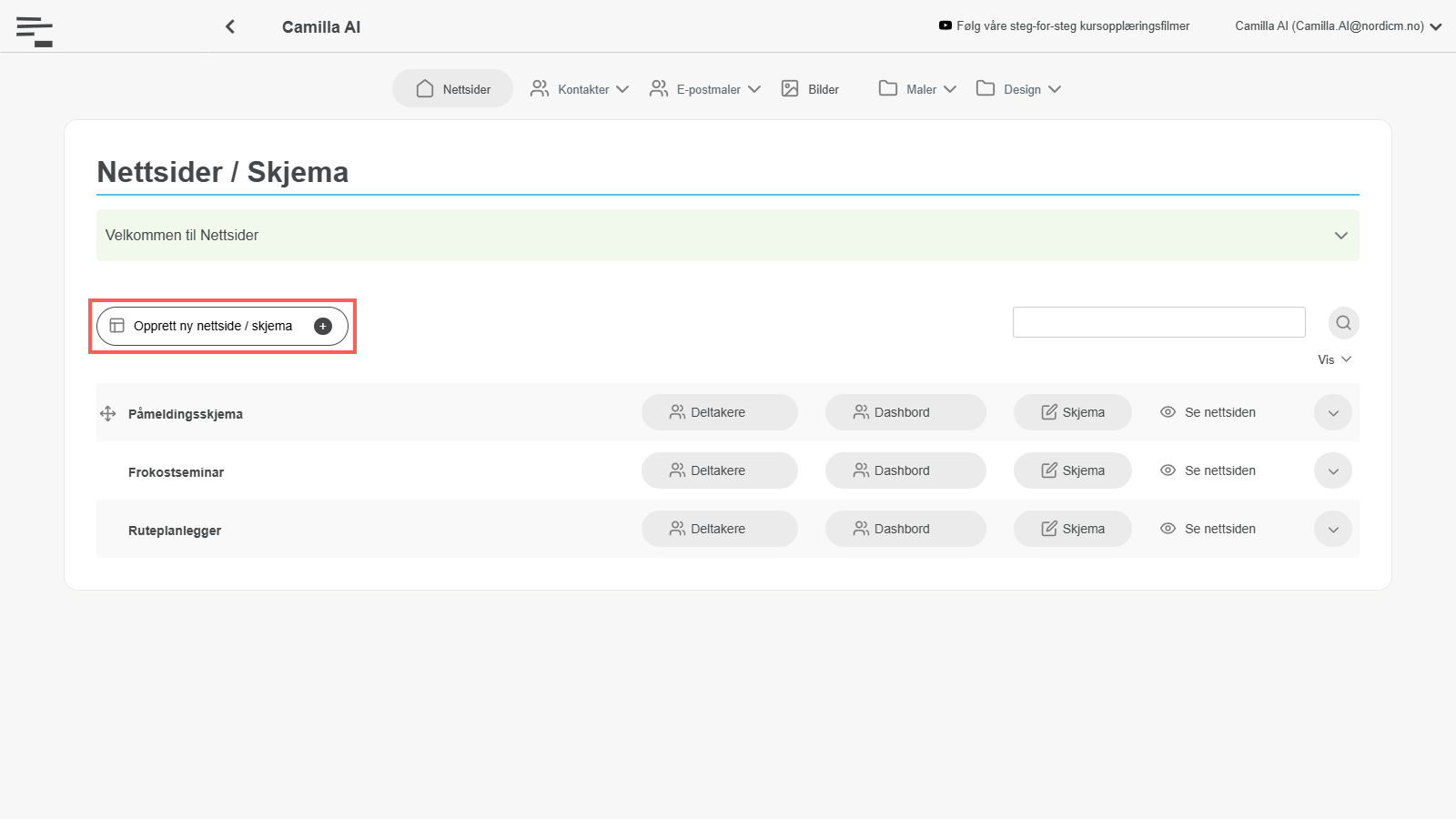
Task: Open Deltakere for Frokostseminar
Action: coord(720,470)
